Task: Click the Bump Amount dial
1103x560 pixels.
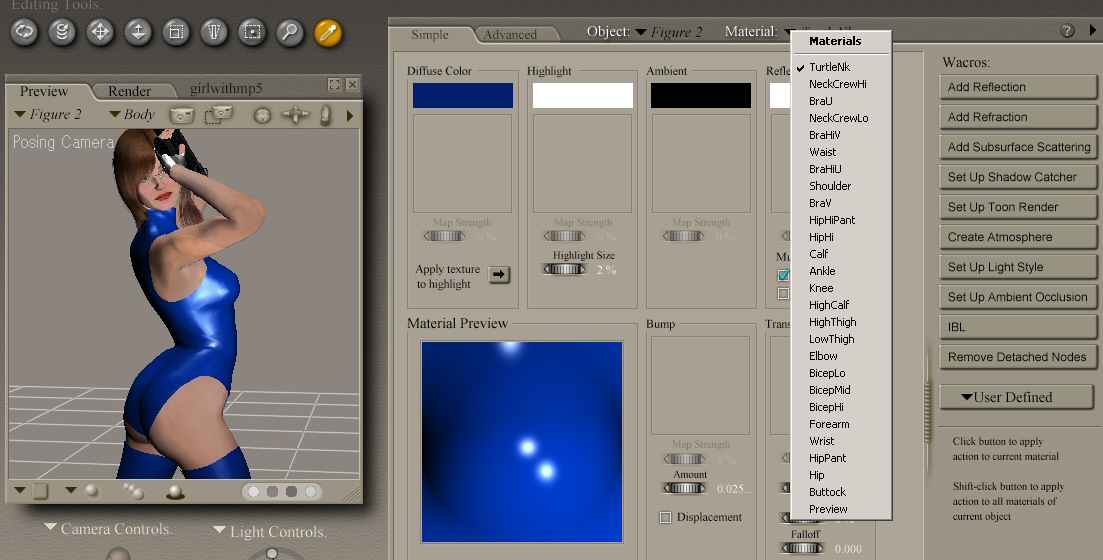Action: [683, 488]
